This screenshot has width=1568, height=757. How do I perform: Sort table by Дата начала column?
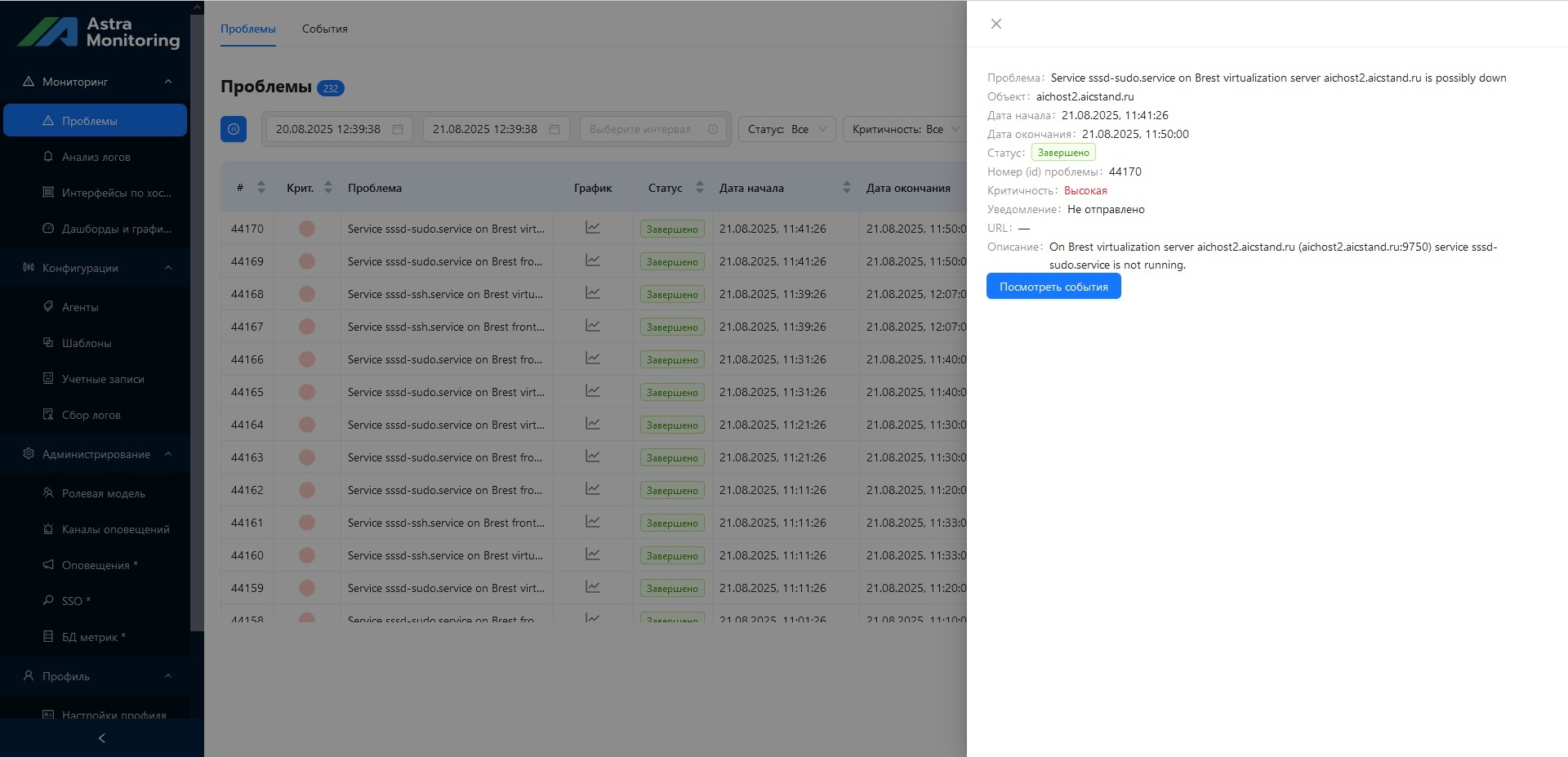point(846,188)
